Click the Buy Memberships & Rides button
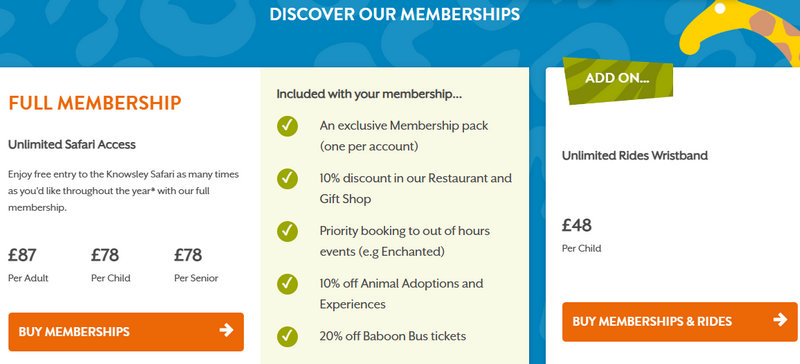The height and width of the screenshot is (364, 800). 680,322
